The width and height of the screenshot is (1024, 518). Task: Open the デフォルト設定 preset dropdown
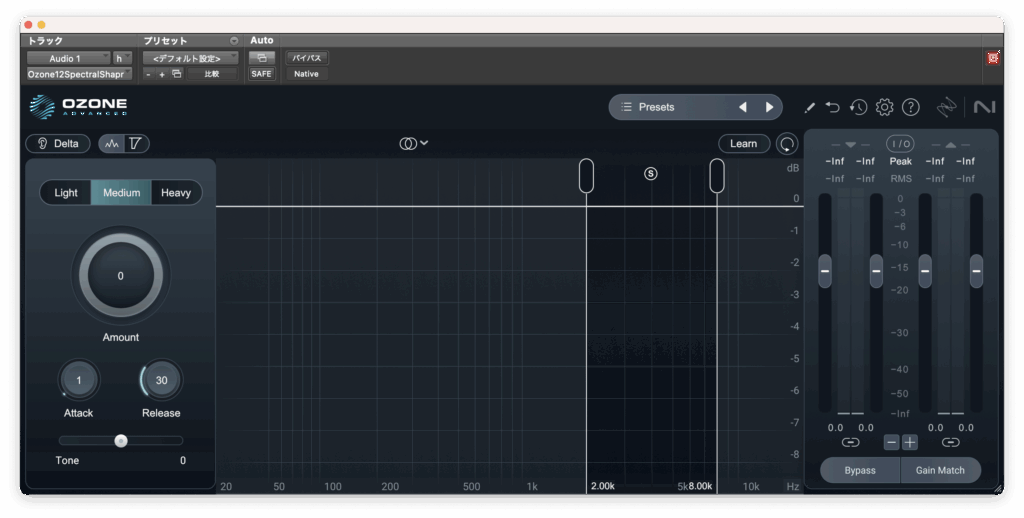189,59
